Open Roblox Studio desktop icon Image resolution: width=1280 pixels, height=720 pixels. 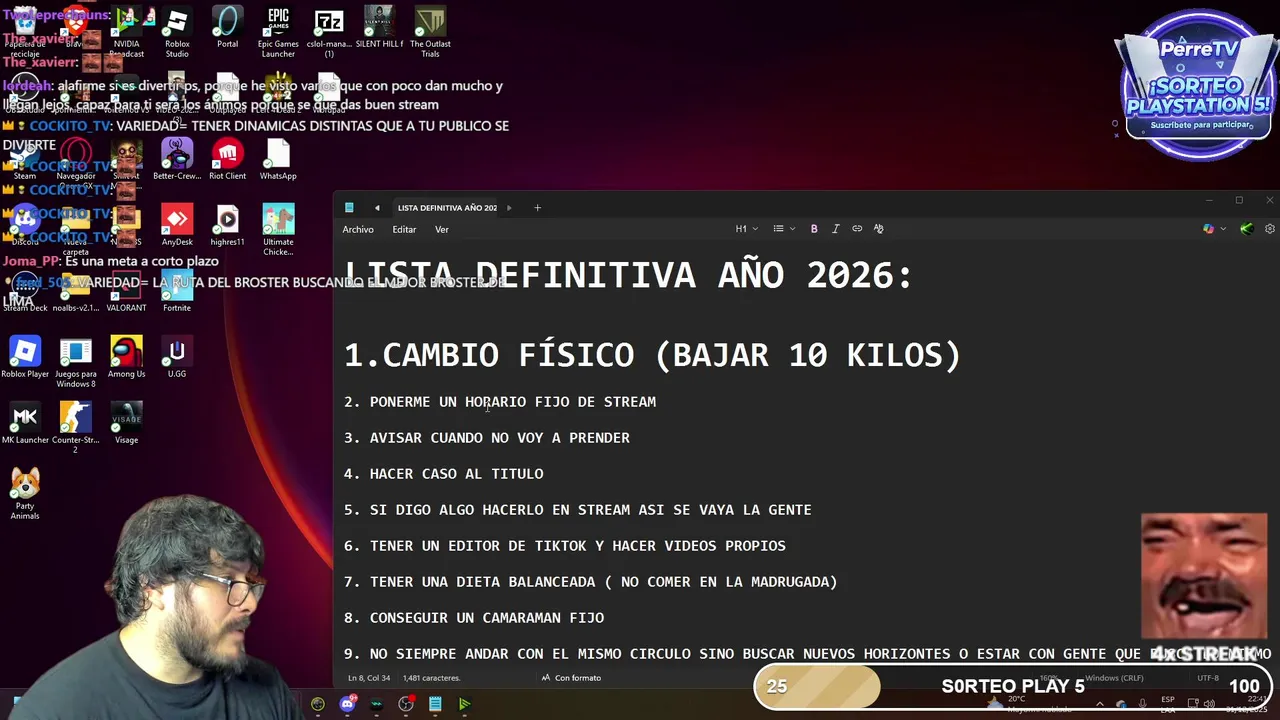point(177,33)
